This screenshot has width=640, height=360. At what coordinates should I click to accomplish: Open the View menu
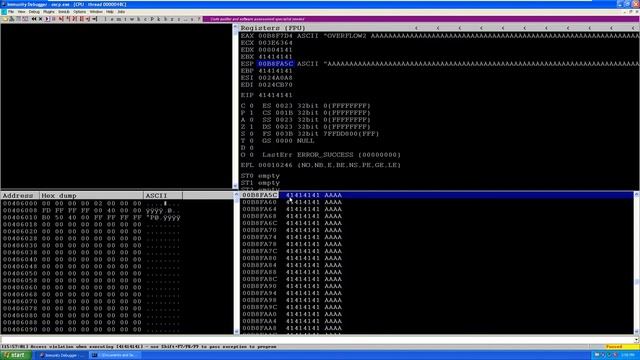click(x=22, y=12)
